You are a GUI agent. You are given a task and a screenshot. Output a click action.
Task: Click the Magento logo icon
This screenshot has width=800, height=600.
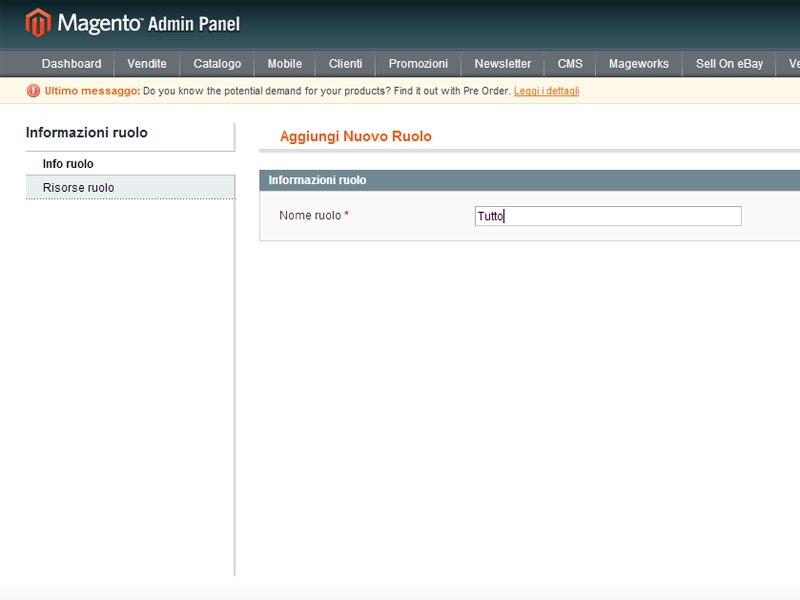point(38,22)
